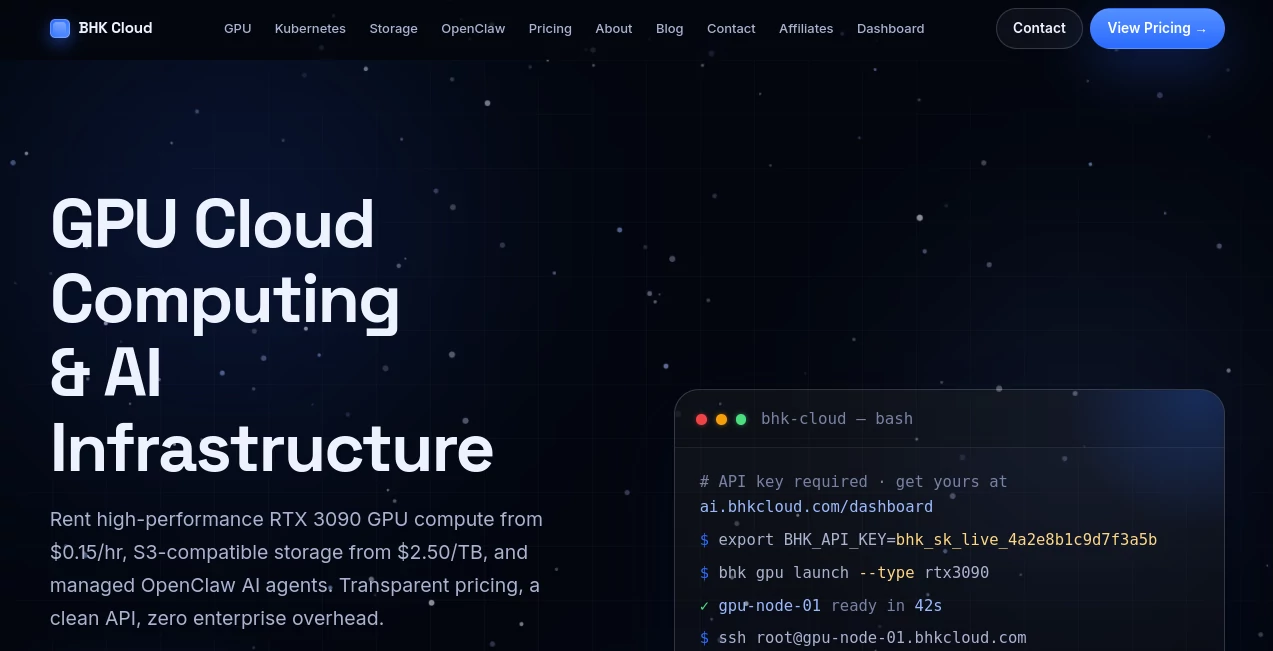
Task: Click the BHK Cloud brand name
Action: point(116,28)
